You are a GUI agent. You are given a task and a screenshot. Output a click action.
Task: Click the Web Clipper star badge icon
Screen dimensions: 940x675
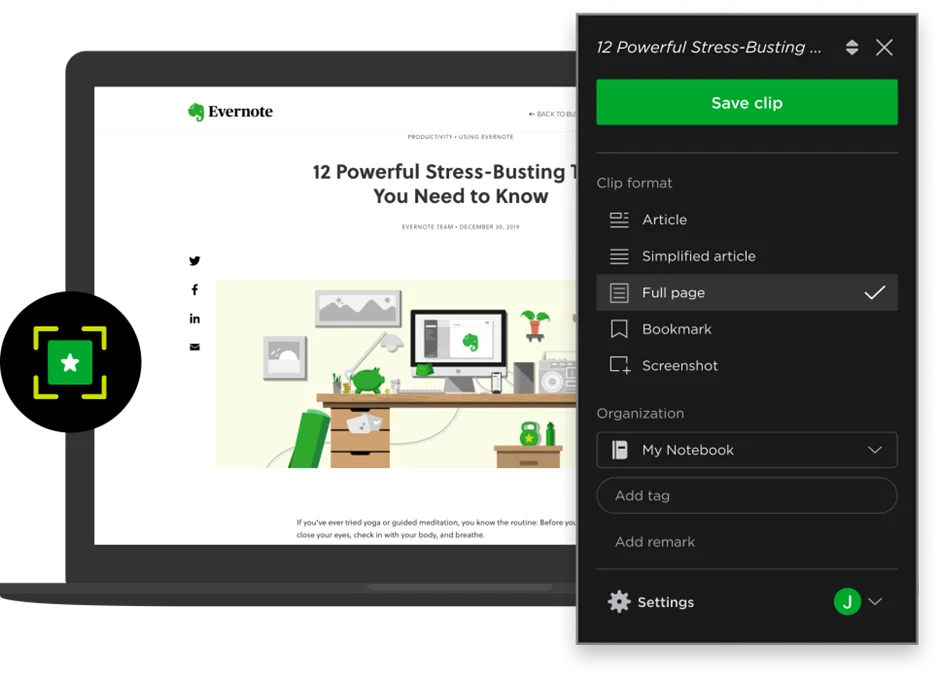pyautogui.click(x=70, y=362)
